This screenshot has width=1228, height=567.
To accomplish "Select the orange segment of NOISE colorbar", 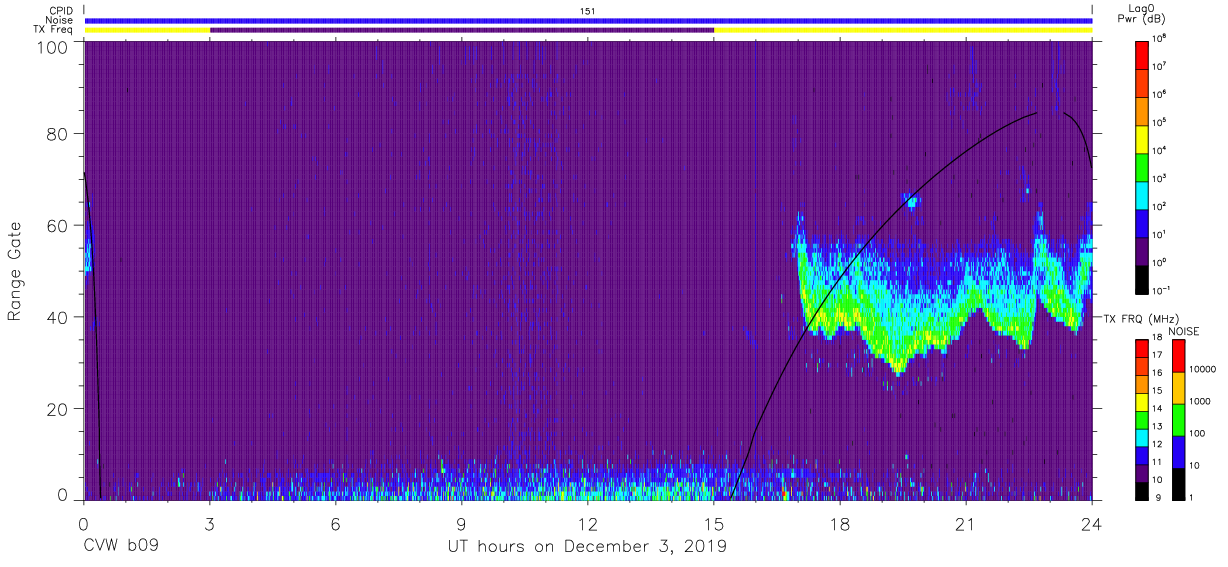I will click(1179, 388).
